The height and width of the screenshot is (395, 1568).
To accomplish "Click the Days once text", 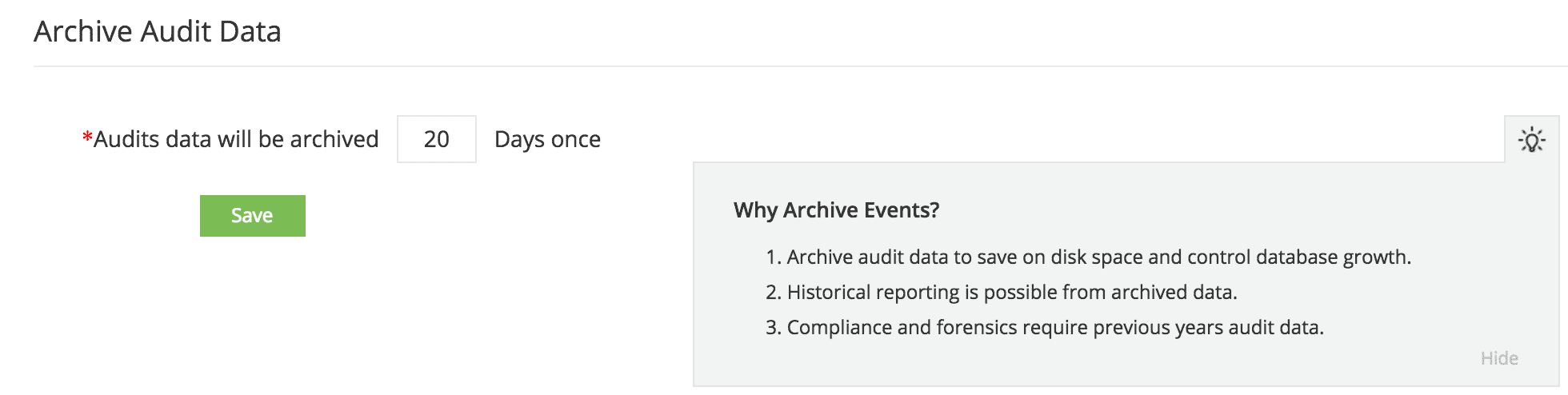I will [547, 139].
